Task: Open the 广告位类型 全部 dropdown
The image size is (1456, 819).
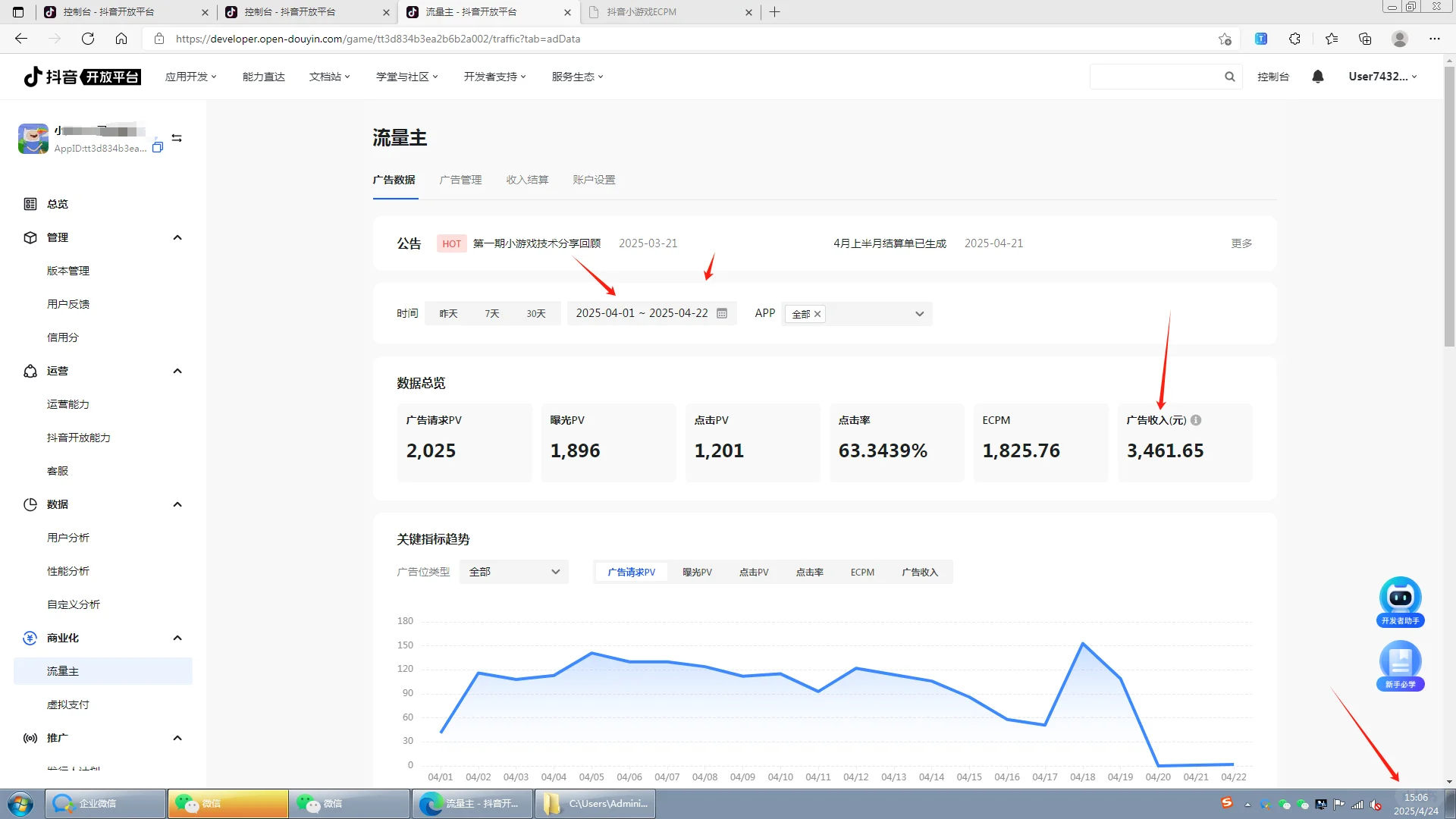Action: 514,572
